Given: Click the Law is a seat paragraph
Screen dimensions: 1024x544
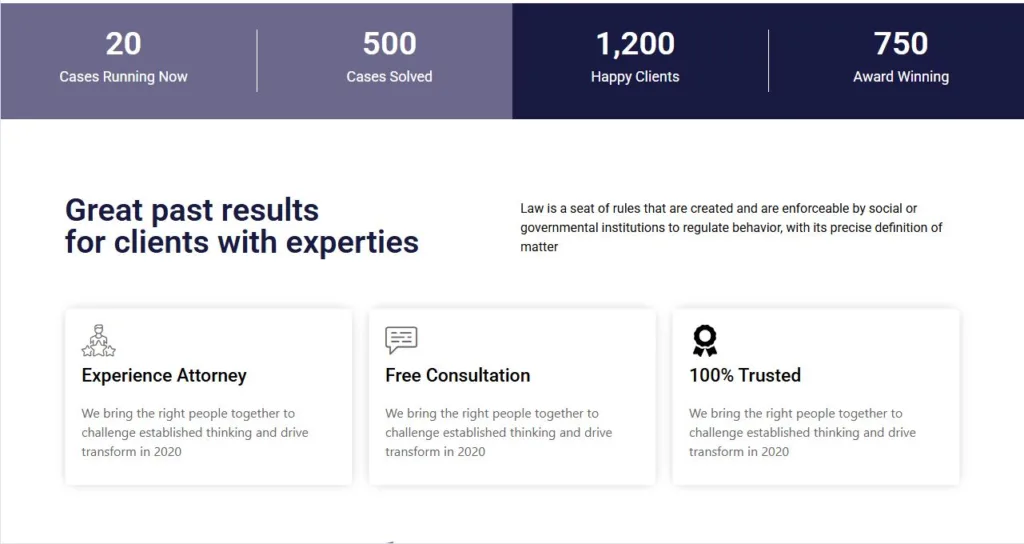Looking at the screenshot, I should pyautogui.click(x=731, y=227).
